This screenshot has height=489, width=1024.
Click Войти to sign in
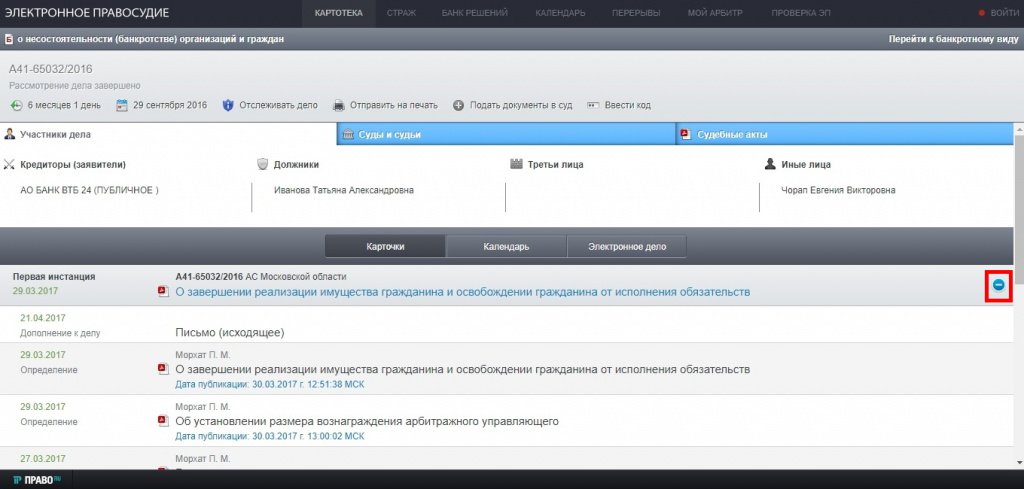[x=998, y=12]
